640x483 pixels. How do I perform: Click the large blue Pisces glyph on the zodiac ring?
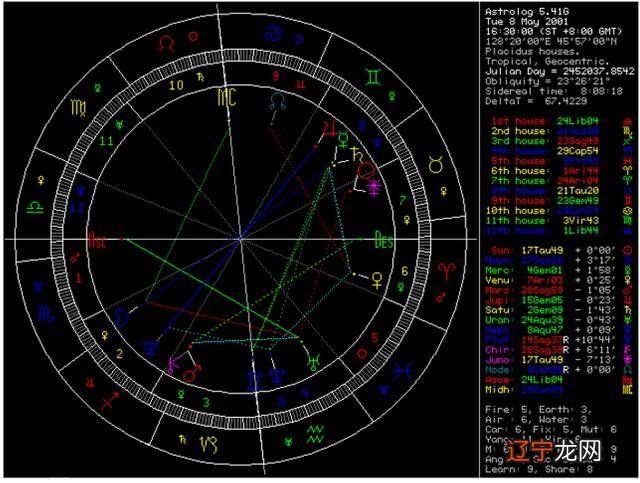click(x=403, y=371)
